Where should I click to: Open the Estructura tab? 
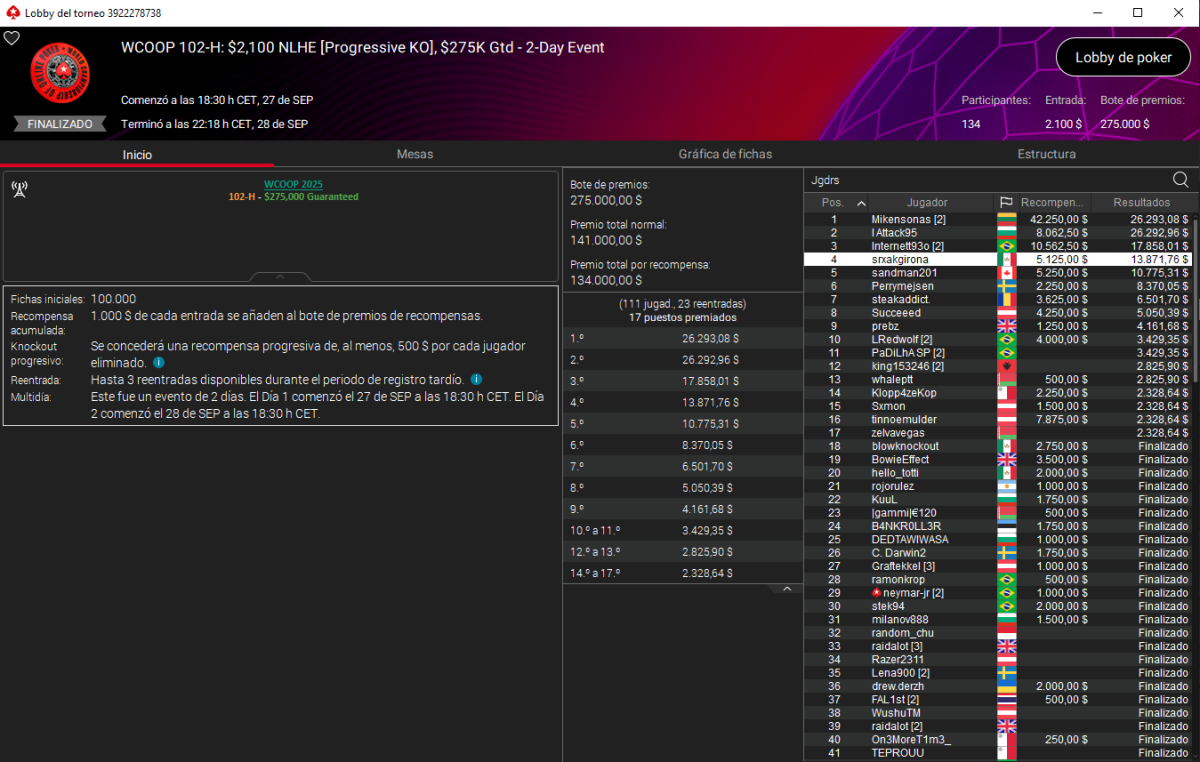pyautogui.click(x=1047, y=154)
